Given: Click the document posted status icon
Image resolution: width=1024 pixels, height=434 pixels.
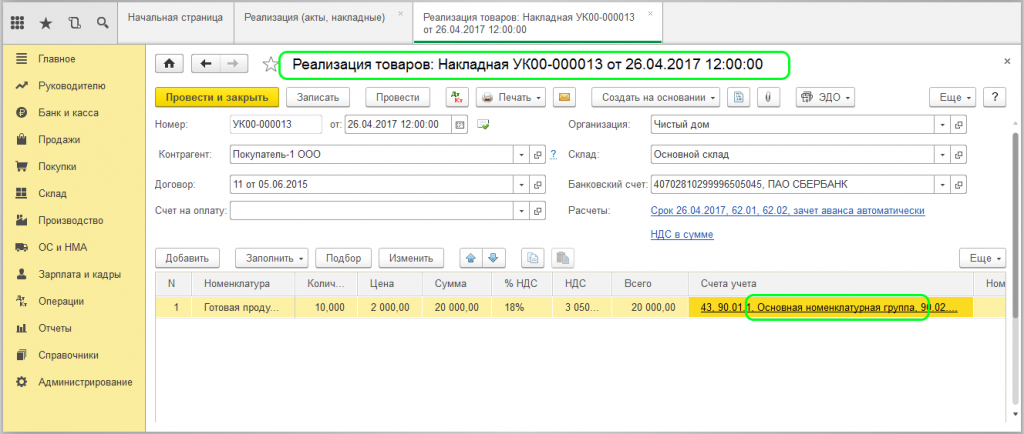Looking at the screenshot, I should click(x=483, y=124).
